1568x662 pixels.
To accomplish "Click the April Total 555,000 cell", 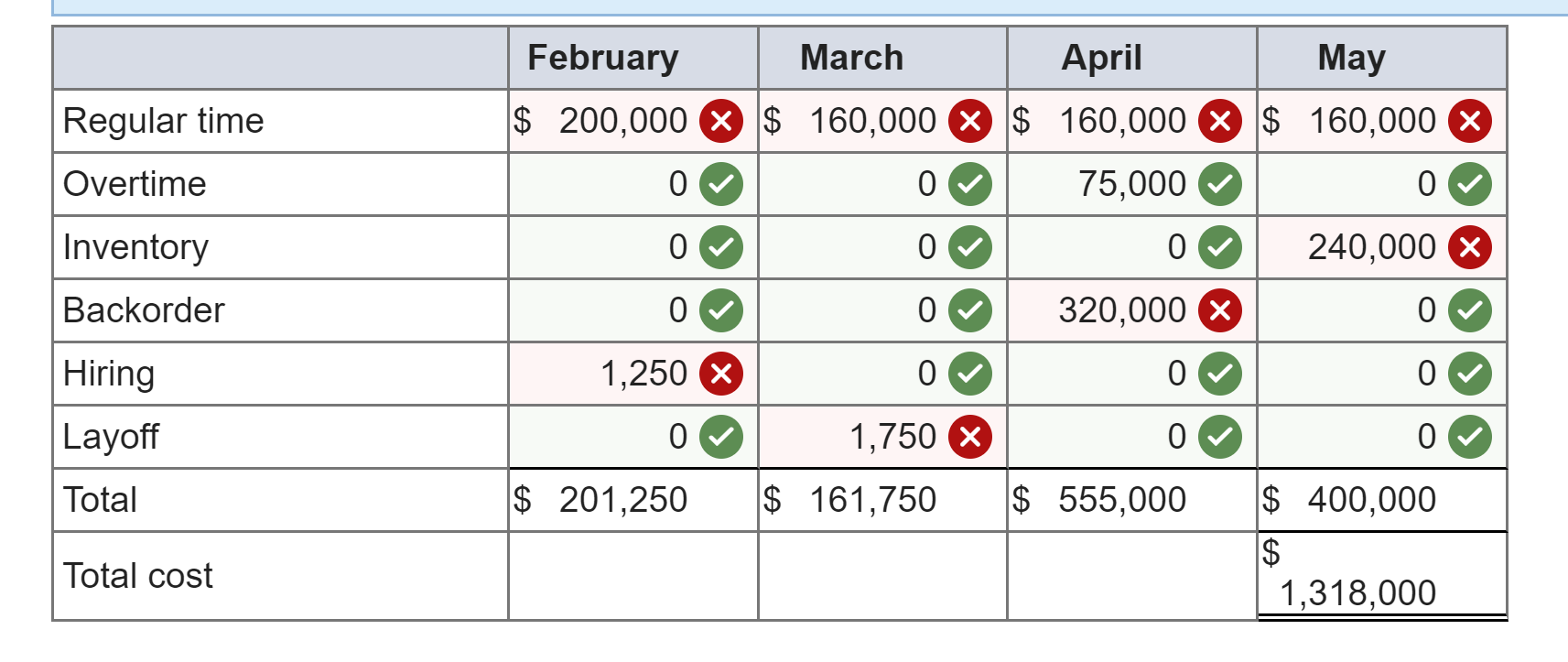I will [1121, 500].
